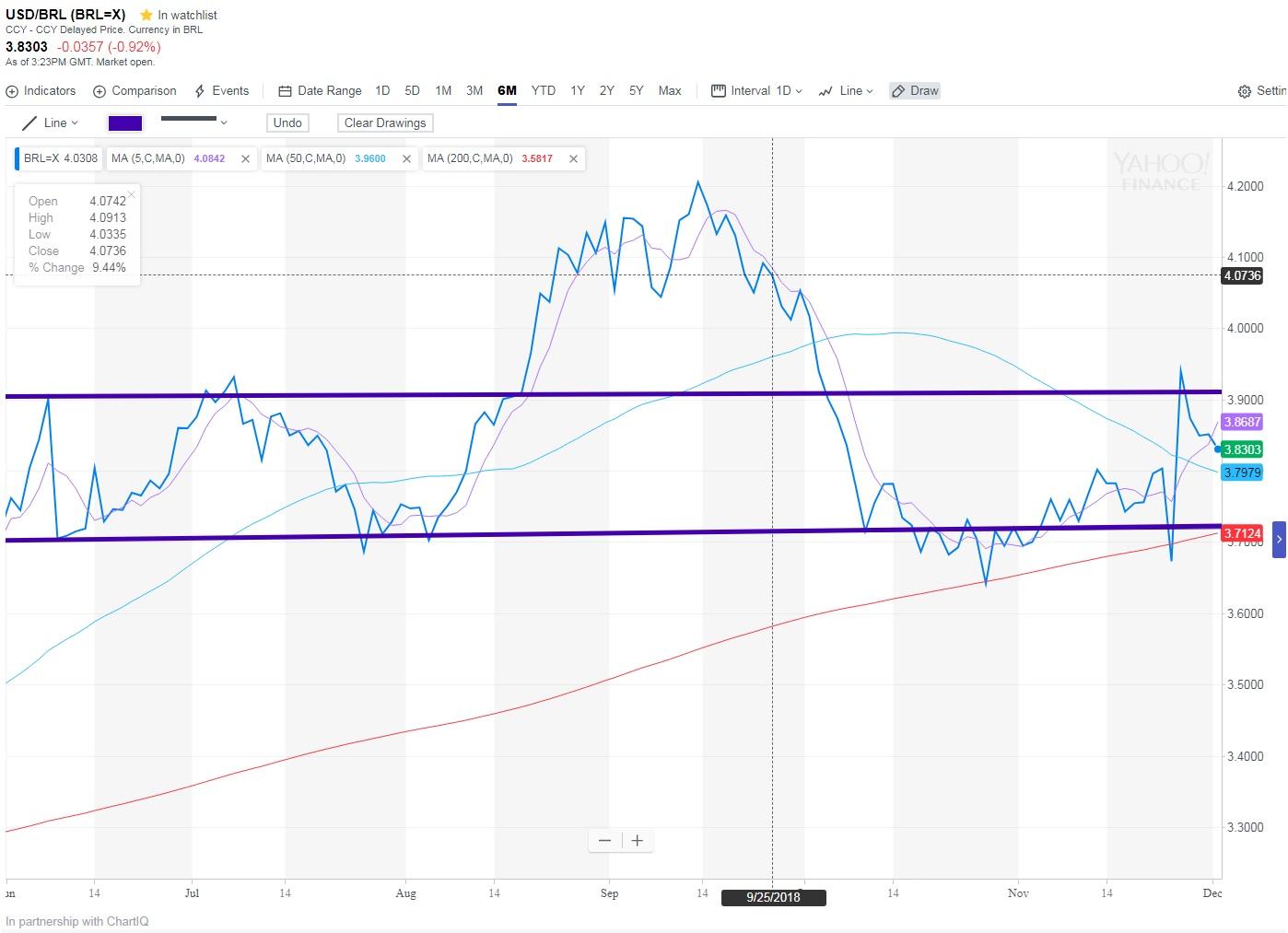
Task: Open the chart type Line dropdown
Action: click(x=845, y=90)
